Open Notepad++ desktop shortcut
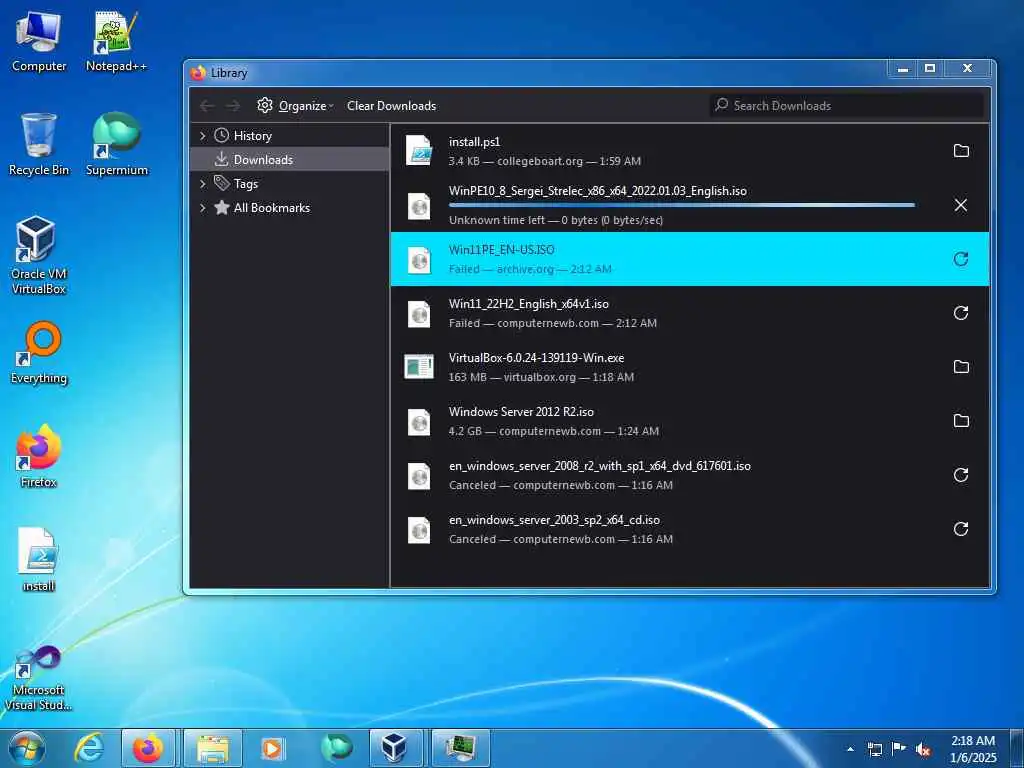This screenshot has width=1024, height=768. (x=116, y=42)
